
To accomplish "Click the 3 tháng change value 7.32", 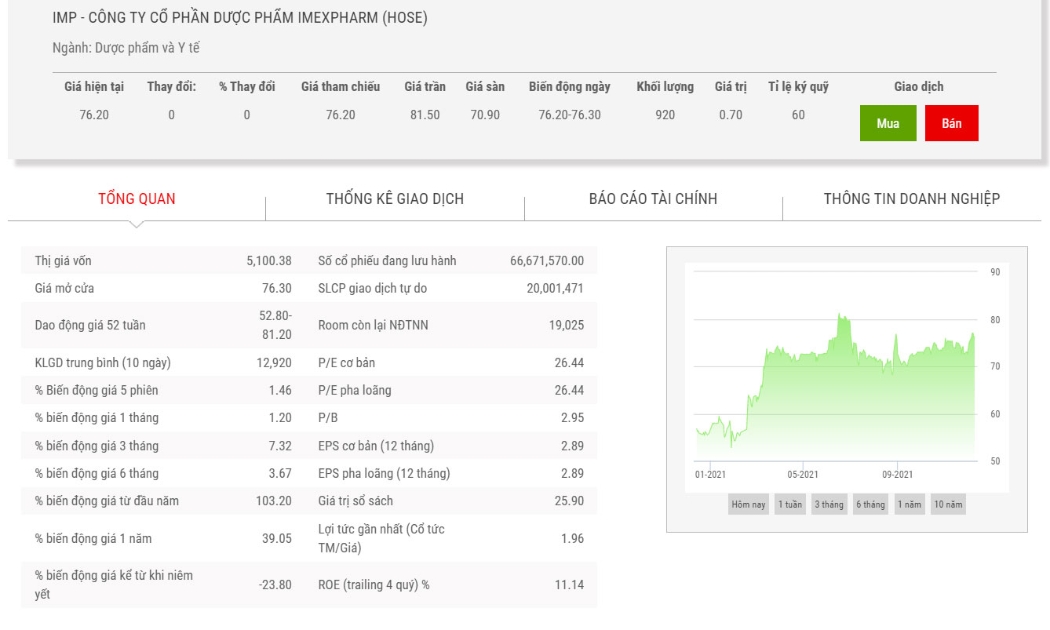I will point(280,445).
